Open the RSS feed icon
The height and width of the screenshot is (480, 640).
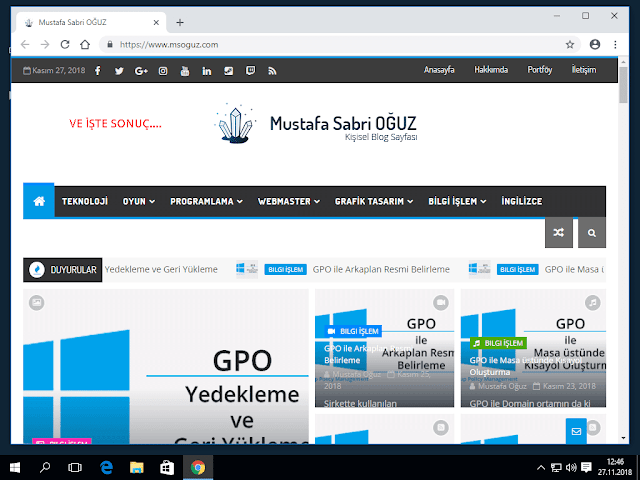click(x=272, y=71)
